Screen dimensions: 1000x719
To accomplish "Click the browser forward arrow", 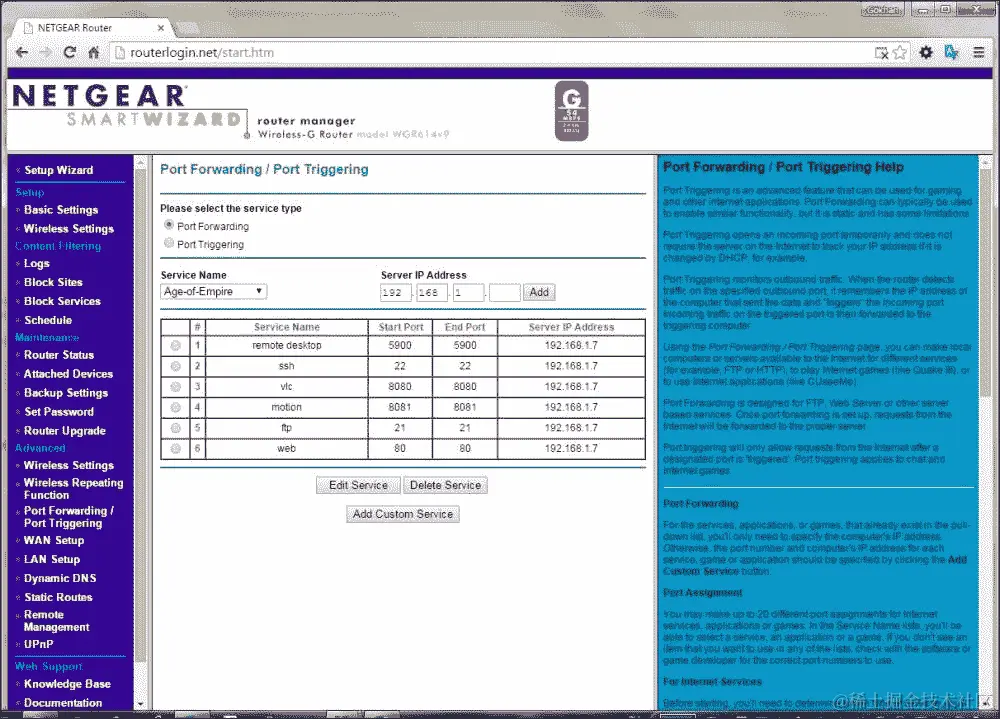I will 45,52.
